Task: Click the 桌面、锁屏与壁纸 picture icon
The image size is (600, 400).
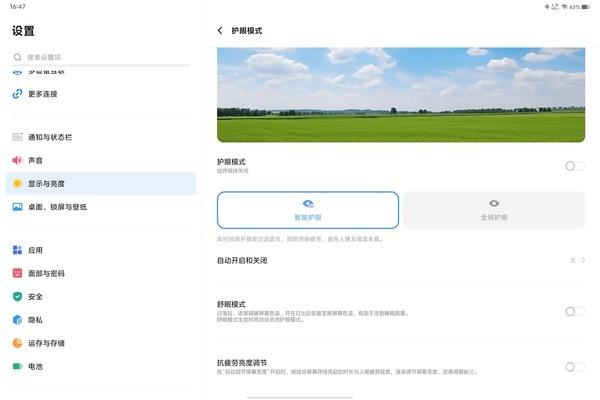Action: pyautogui.click(x=17, y=207)
